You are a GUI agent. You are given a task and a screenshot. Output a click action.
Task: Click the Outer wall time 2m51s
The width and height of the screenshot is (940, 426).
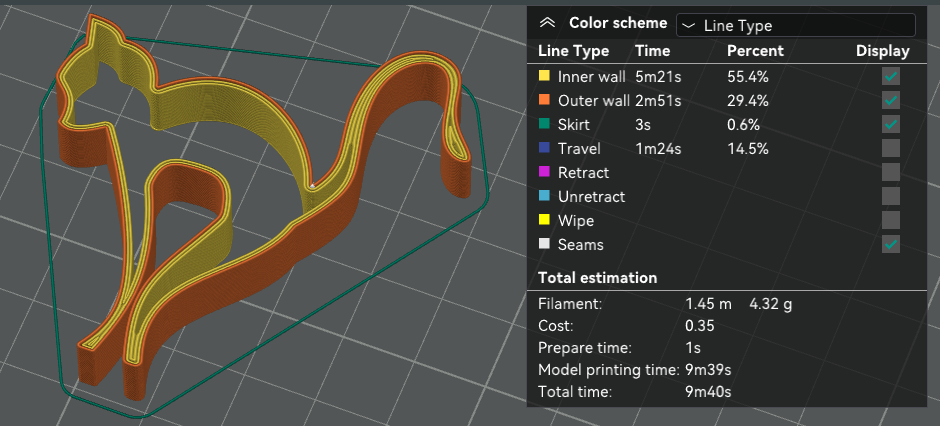[658, 101]
